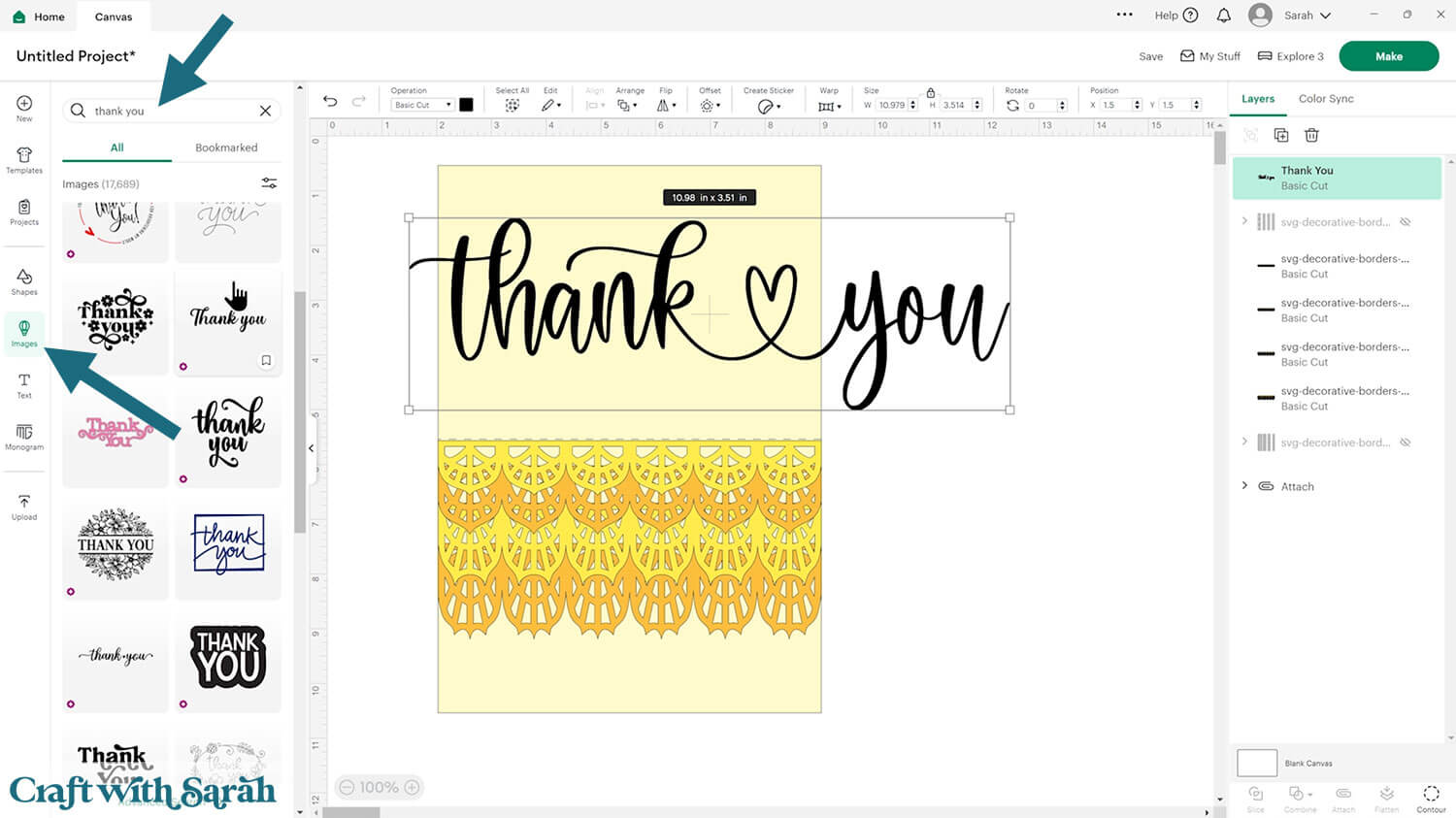Open the Warp dropdown

click(x=829, y=100)
